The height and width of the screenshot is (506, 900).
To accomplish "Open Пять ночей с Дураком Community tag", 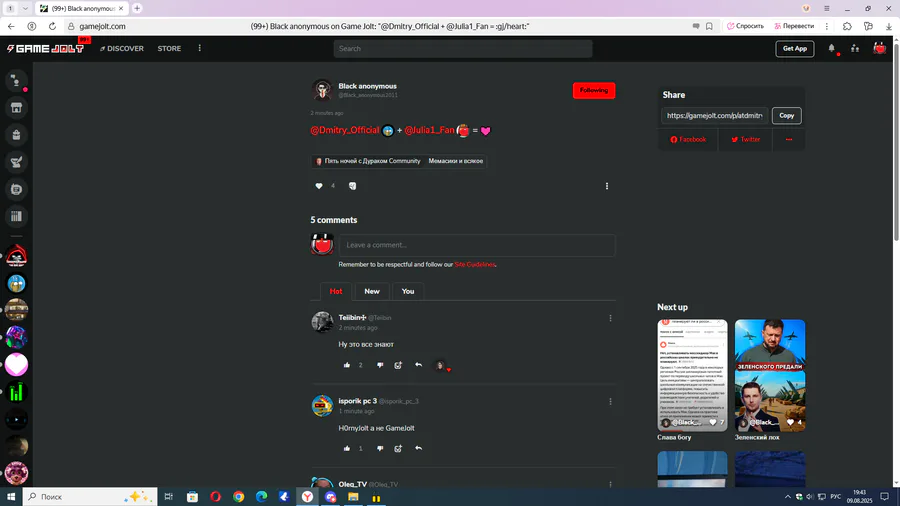I will (x=368, y=161).
